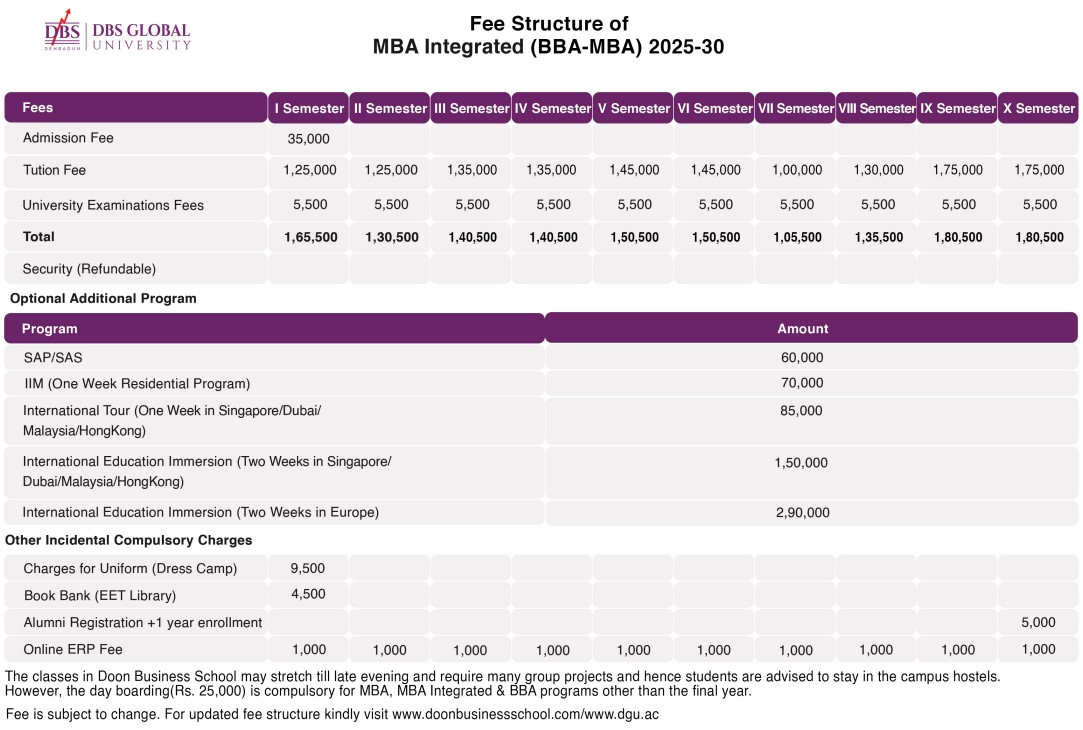Image resolution: width=1083 pixels, height=730 pixels.
Task: Switch to the II Semester column
Action: coord(389,107)
